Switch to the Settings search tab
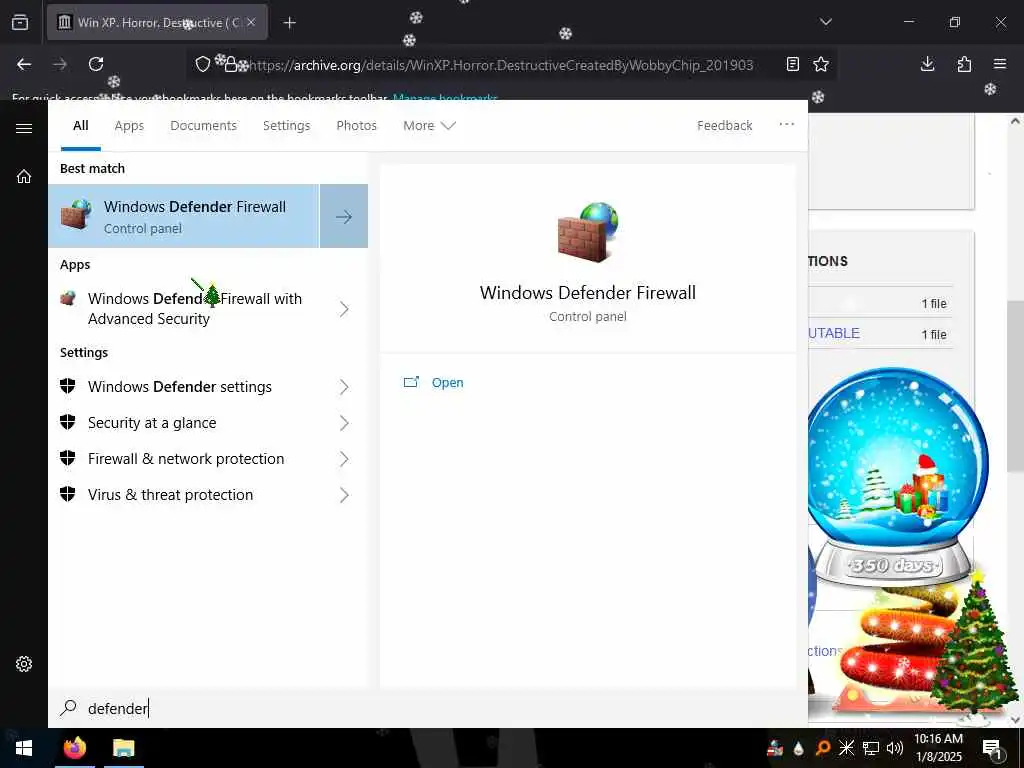This screenshot has height=768, width=1024. 286,125
